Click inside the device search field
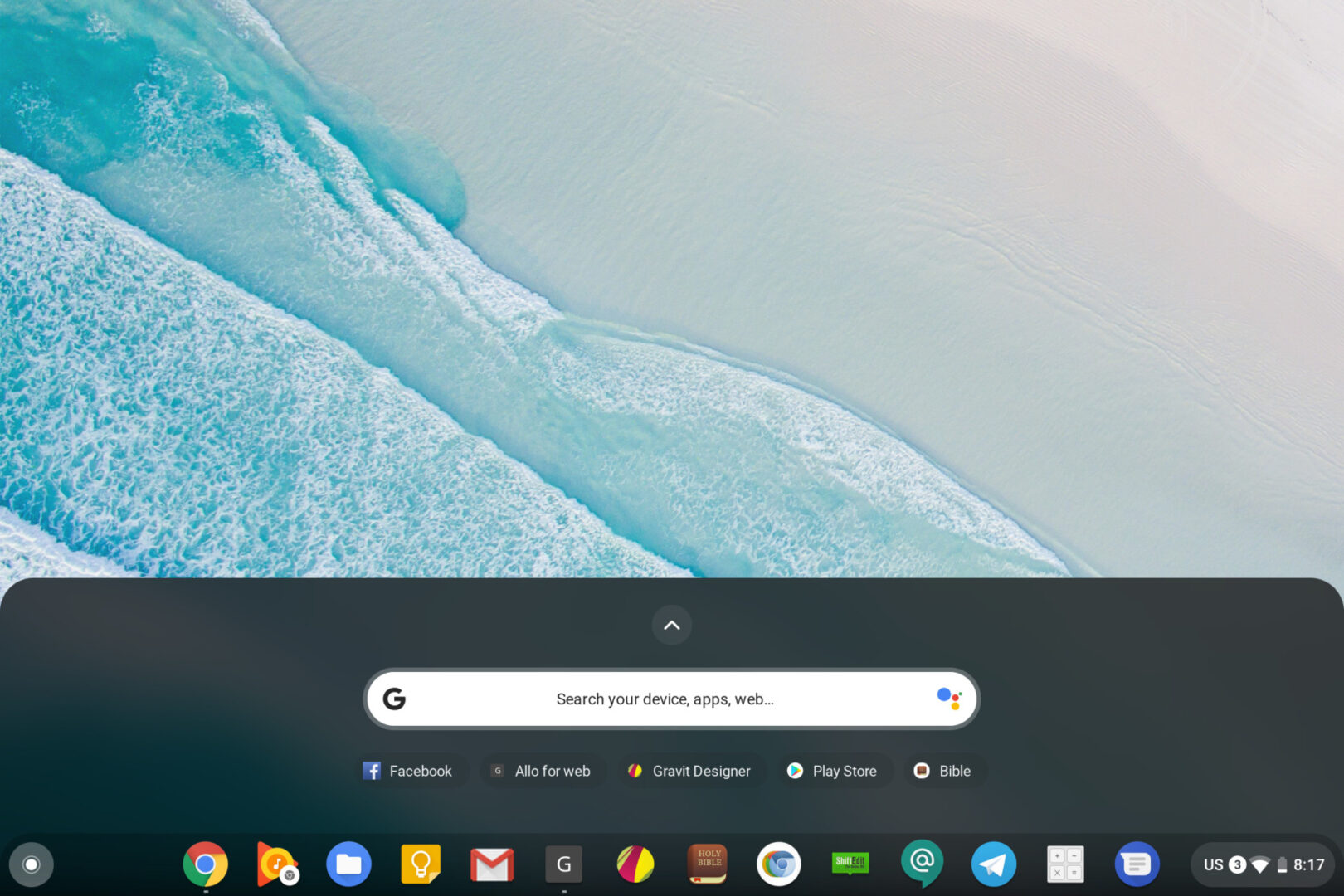 [664, 699]
